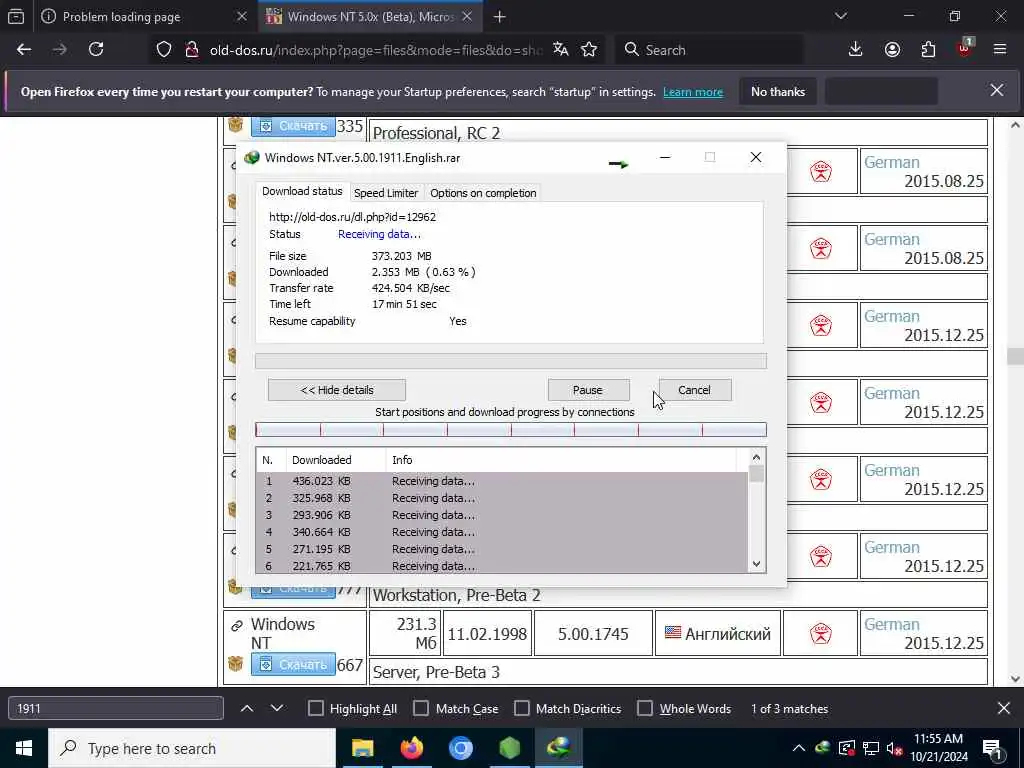Click the Info column header
Screen dimensions: 1024x768
pos(561,460)
